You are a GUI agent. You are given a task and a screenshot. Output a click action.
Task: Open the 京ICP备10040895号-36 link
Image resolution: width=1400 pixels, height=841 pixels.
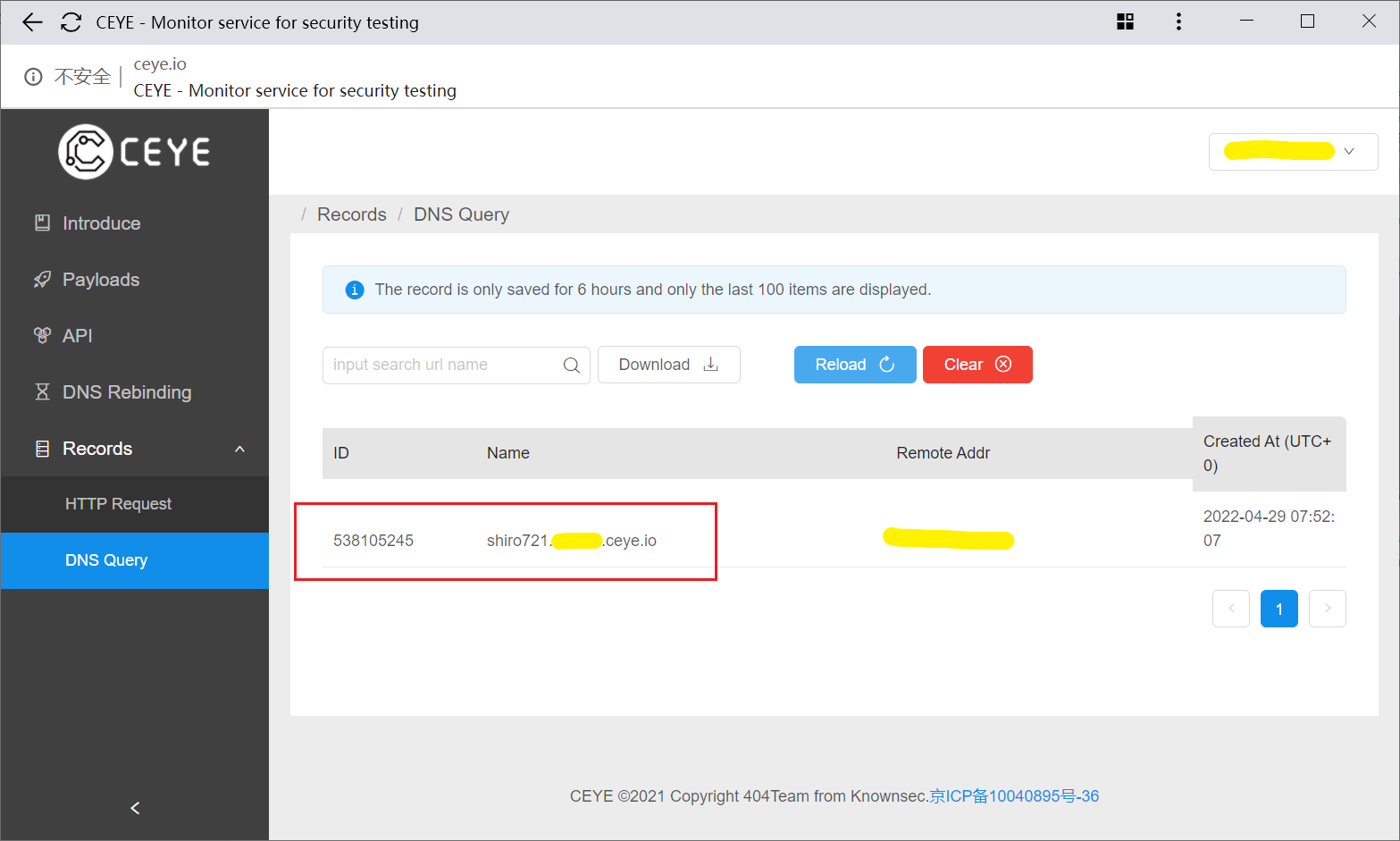(x=1014, y=796)
